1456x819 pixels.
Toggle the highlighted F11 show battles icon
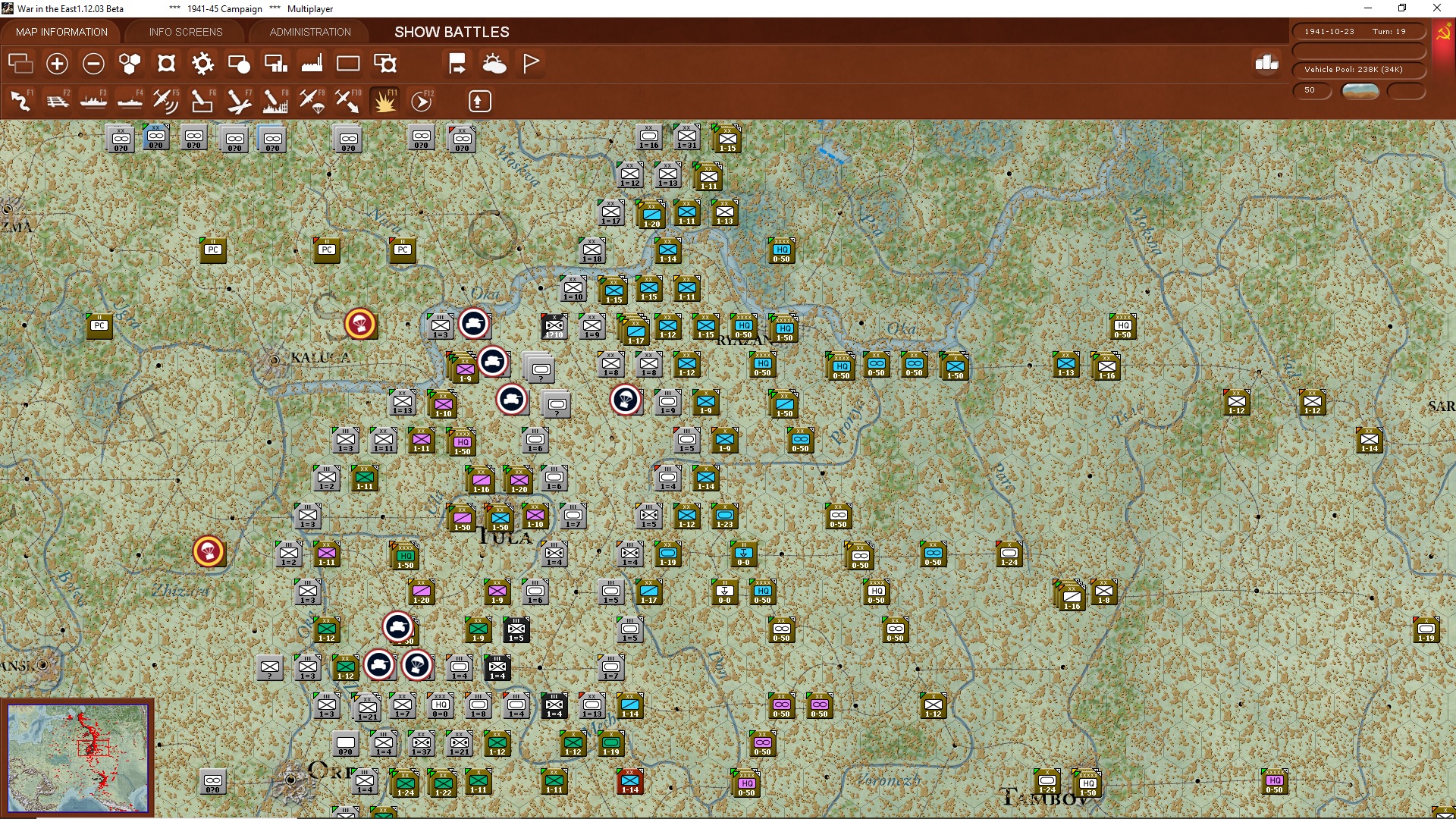pos(384,101)
